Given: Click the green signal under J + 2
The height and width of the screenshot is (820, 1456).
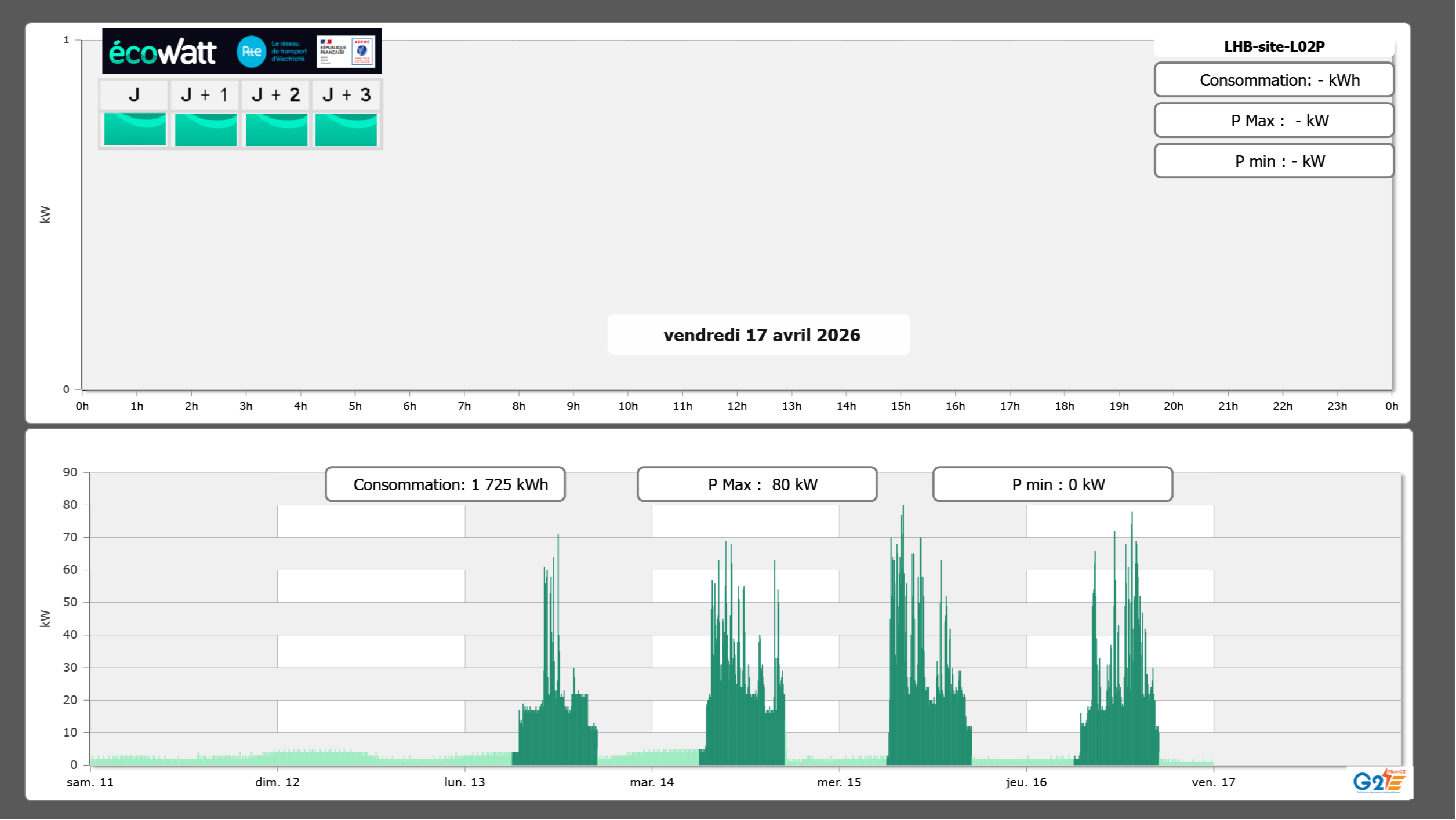Looking at the screenshot, I should point(276,129).
